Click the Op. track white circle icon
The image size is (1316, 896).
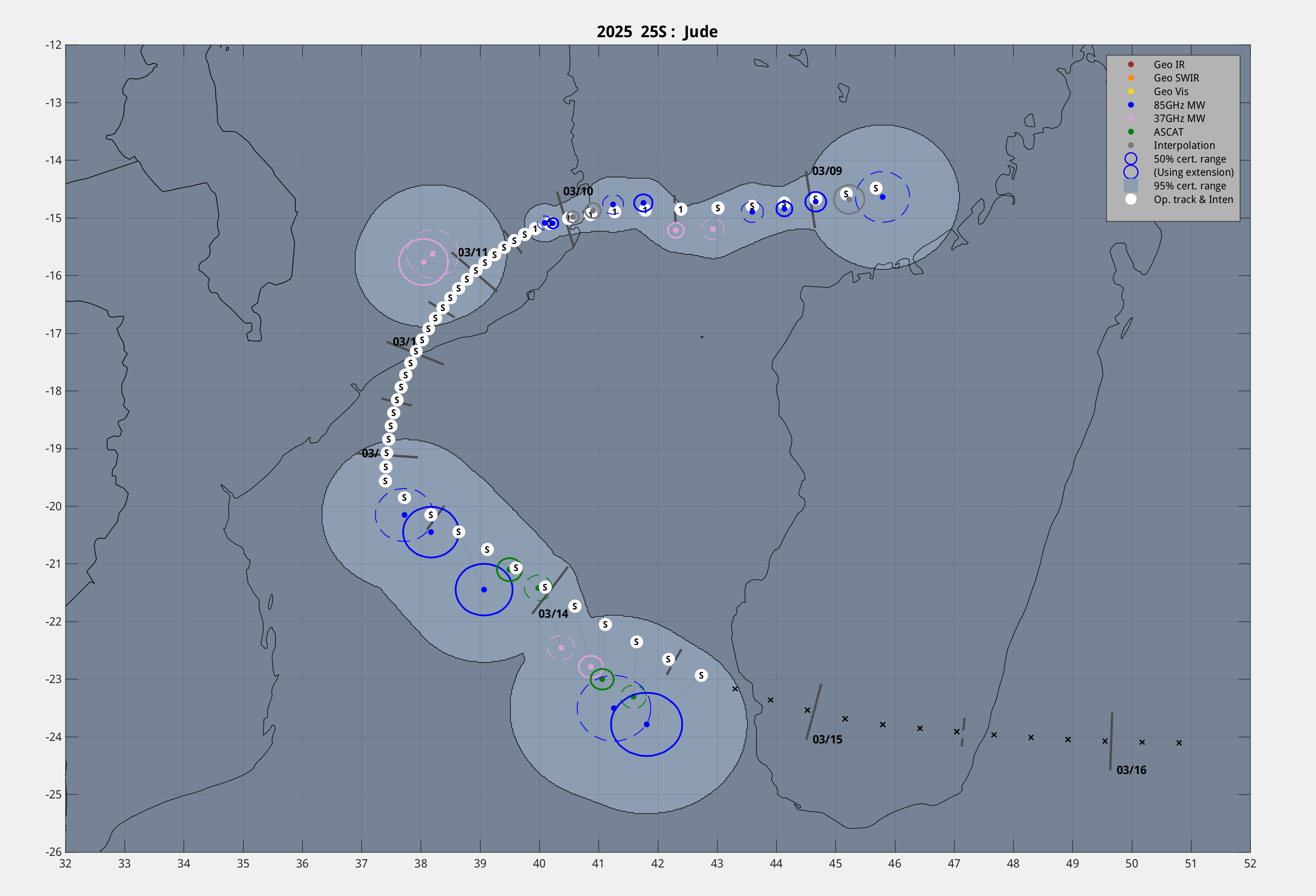point(1130,199)
